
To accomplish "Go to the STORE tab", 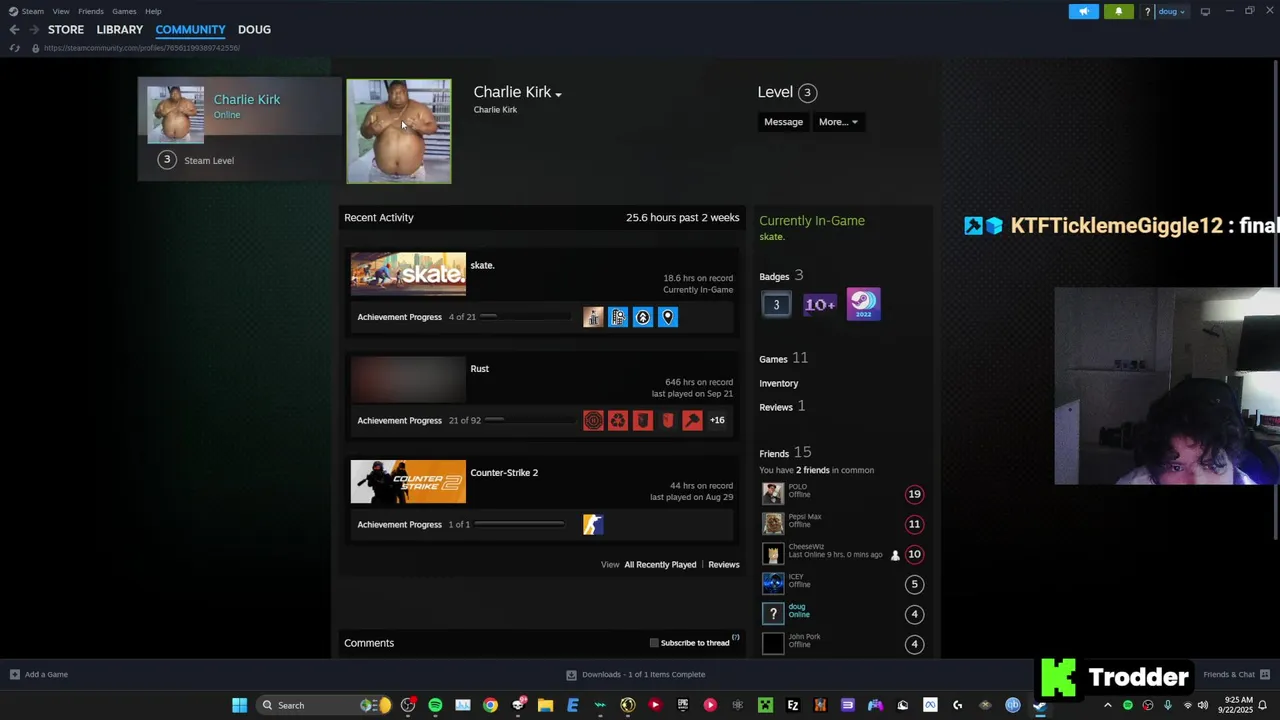I will point(66,29).
